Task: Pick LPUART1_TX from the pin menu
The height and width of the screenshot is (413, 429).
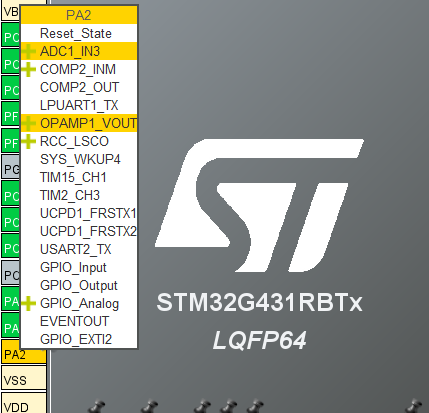Action: (79, 105)
